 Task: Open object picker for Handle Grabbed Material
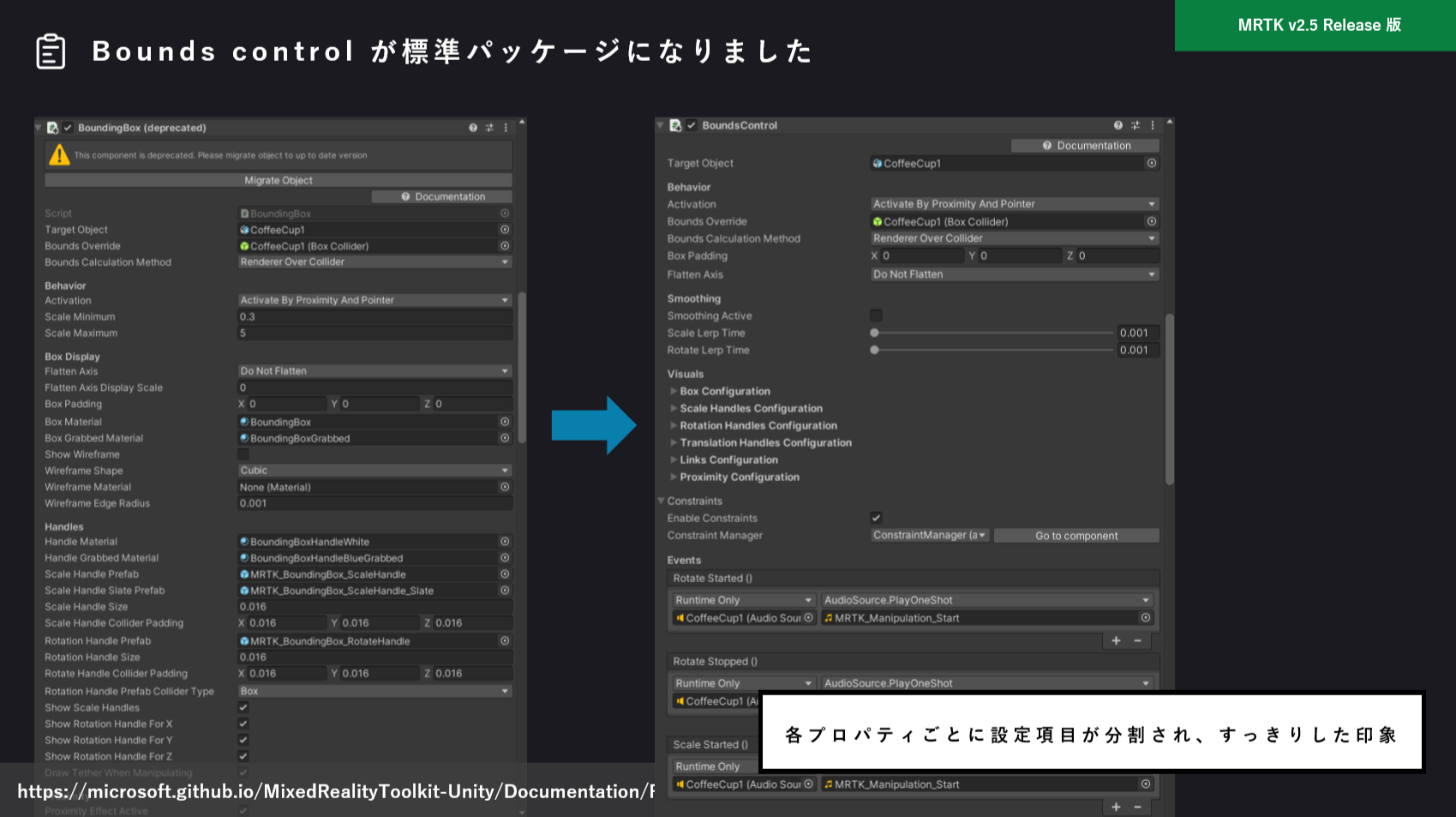(505, 558)
